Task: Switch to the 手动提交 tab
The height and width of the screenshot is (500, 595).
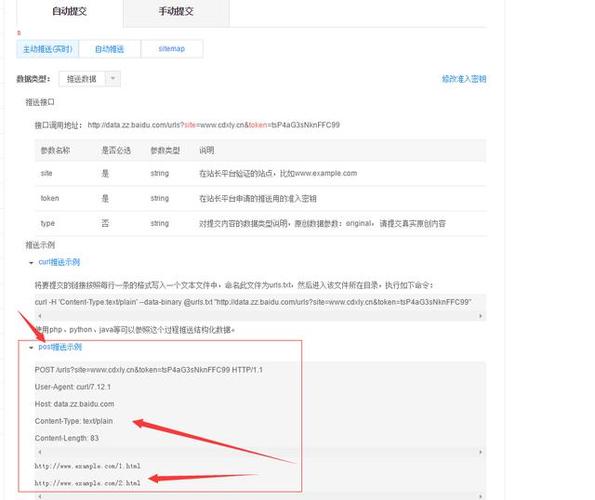Action: click(176, 12)
